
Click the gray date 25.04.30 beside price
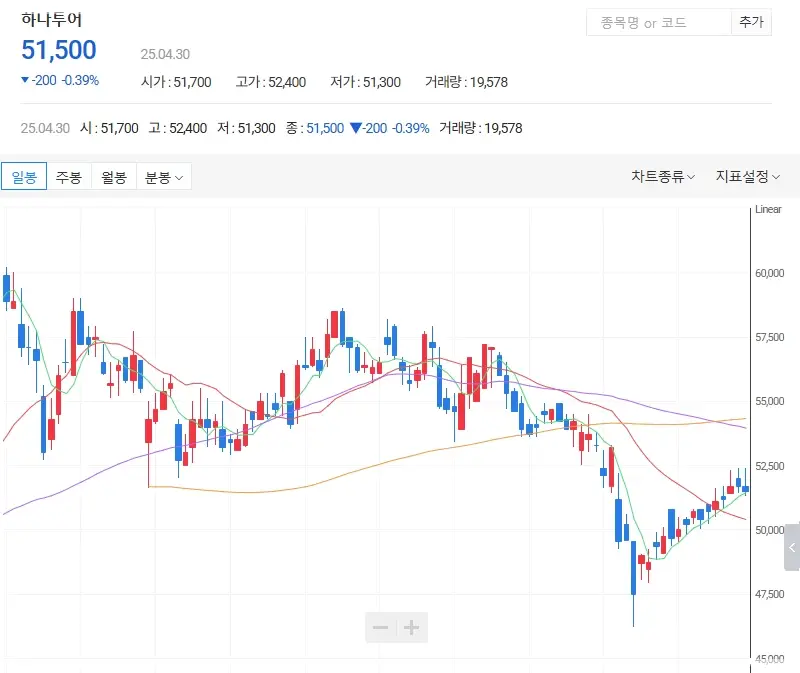[x=165, y=54]
